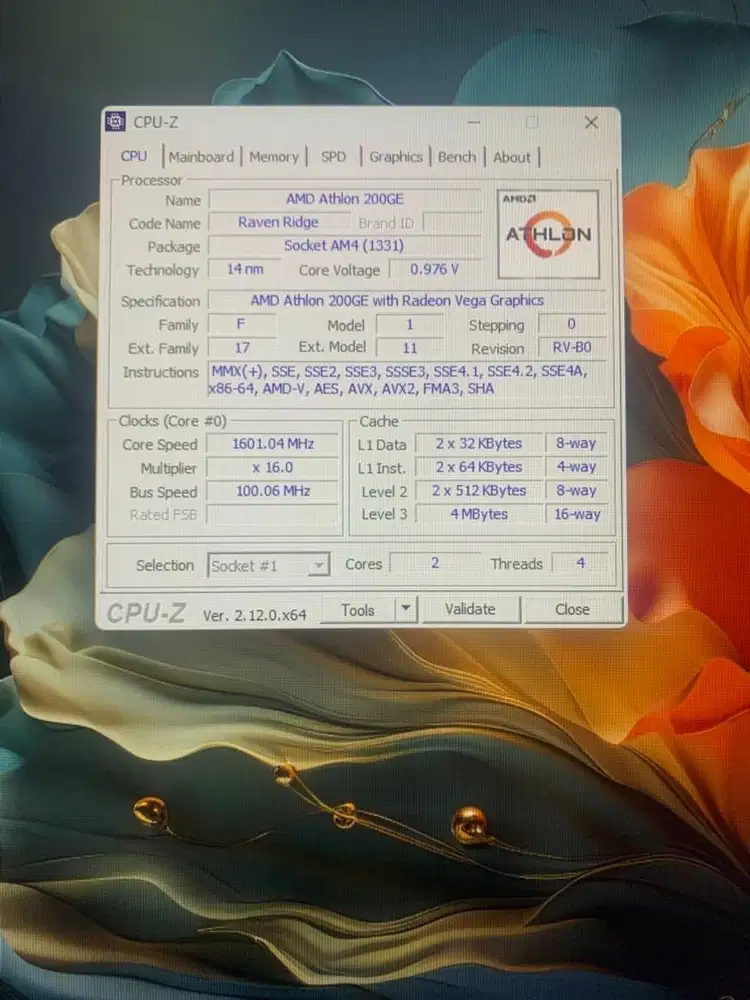The width and height of the screenshot is (750, 1000).
Task: Click the core speed 1601.04 MHz
Action: pos(272,443)
